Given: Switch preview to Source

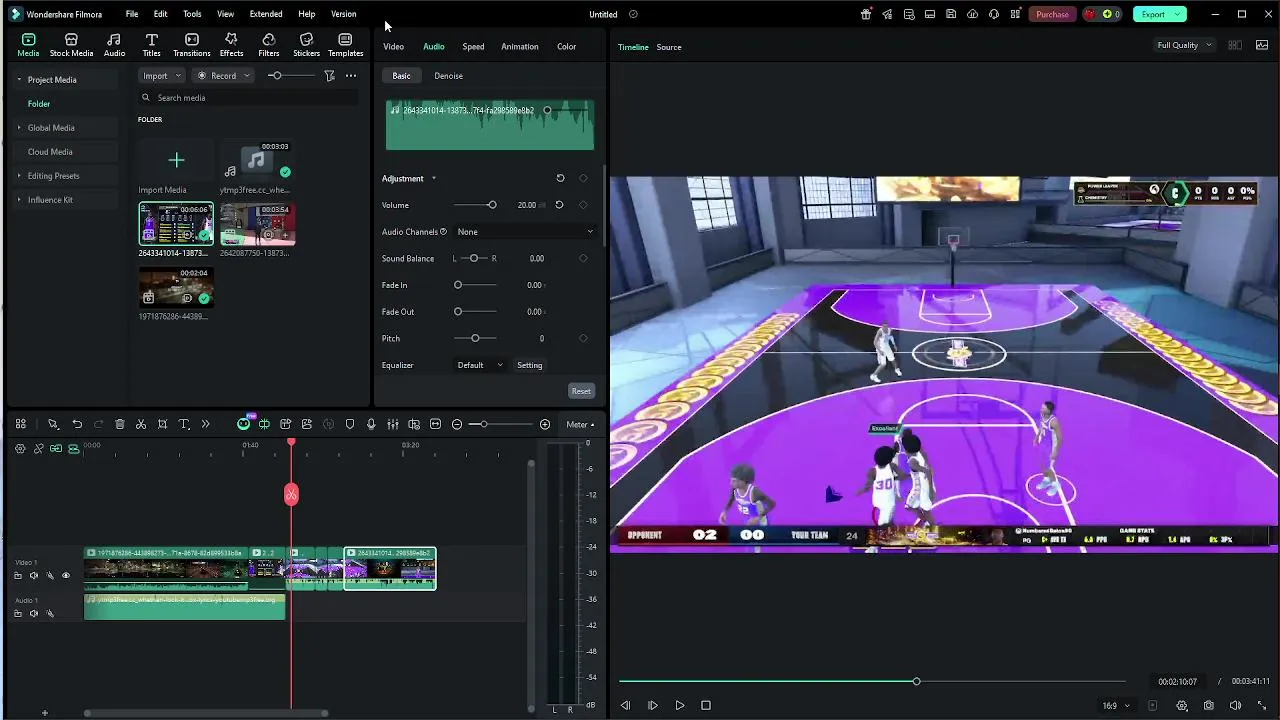Looking at the screenshot, I should (669, 47).
